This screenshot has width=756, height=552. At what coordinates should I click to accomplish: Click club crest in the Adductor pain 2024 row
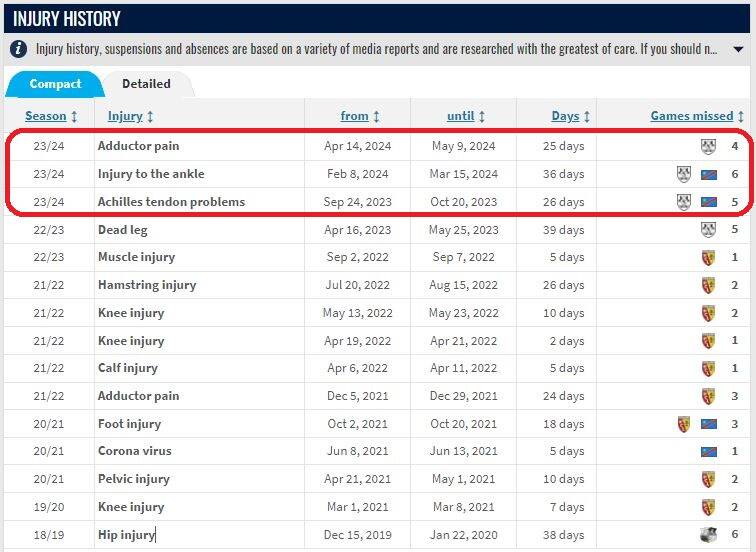709,146
